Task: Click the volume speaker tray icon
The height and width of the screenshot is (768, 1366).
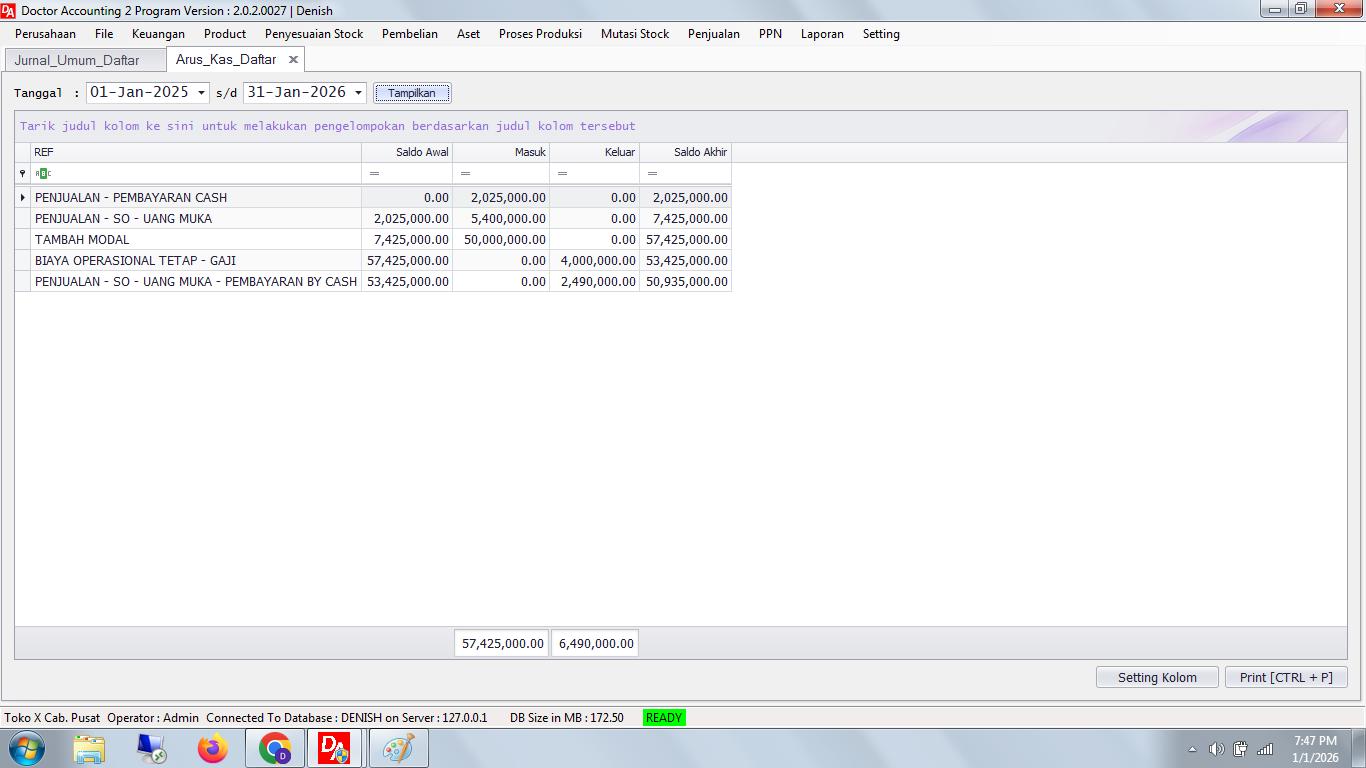Action: coord(1216,749)
